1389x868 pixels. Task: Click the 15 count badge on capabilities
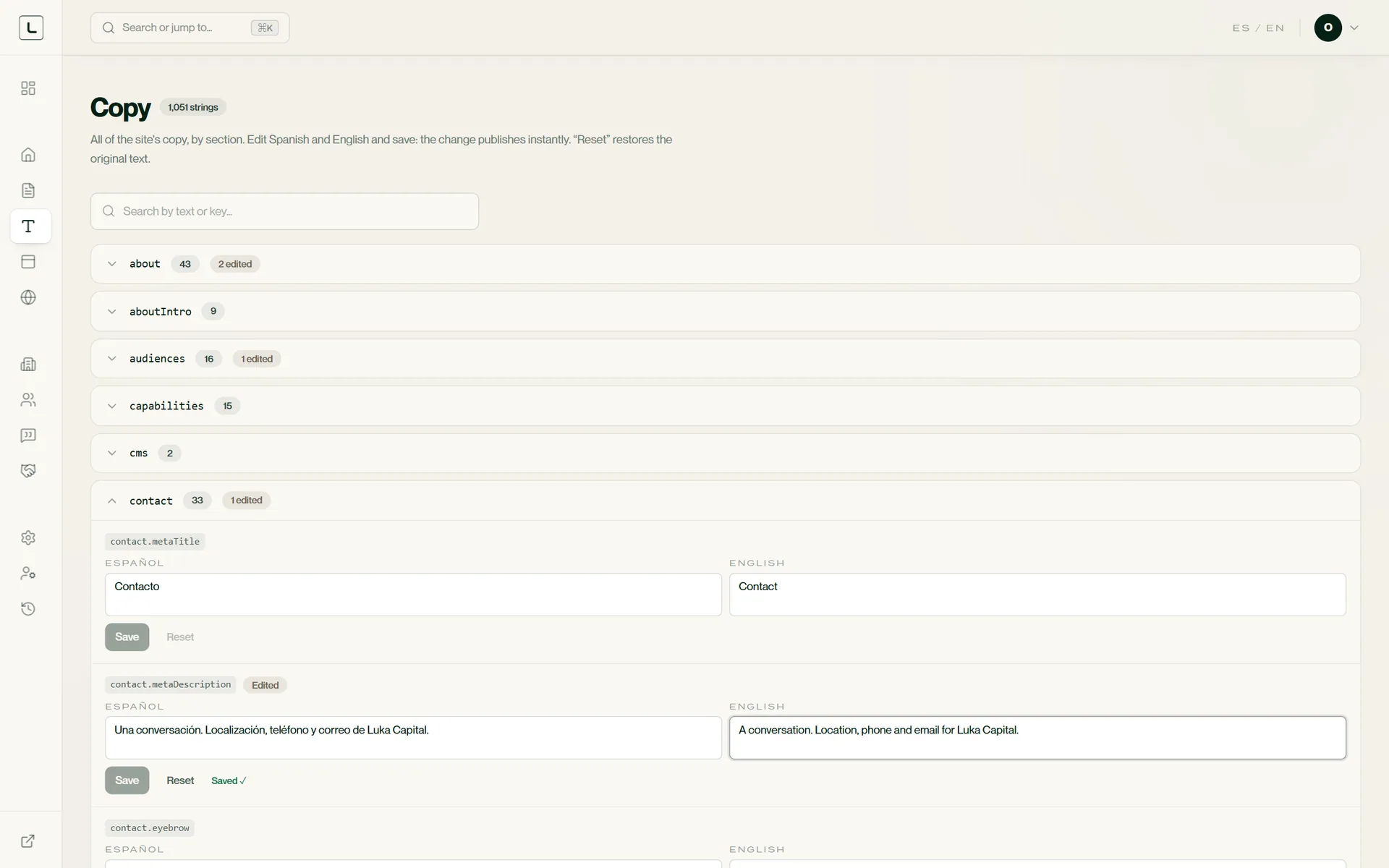[227, 406]
